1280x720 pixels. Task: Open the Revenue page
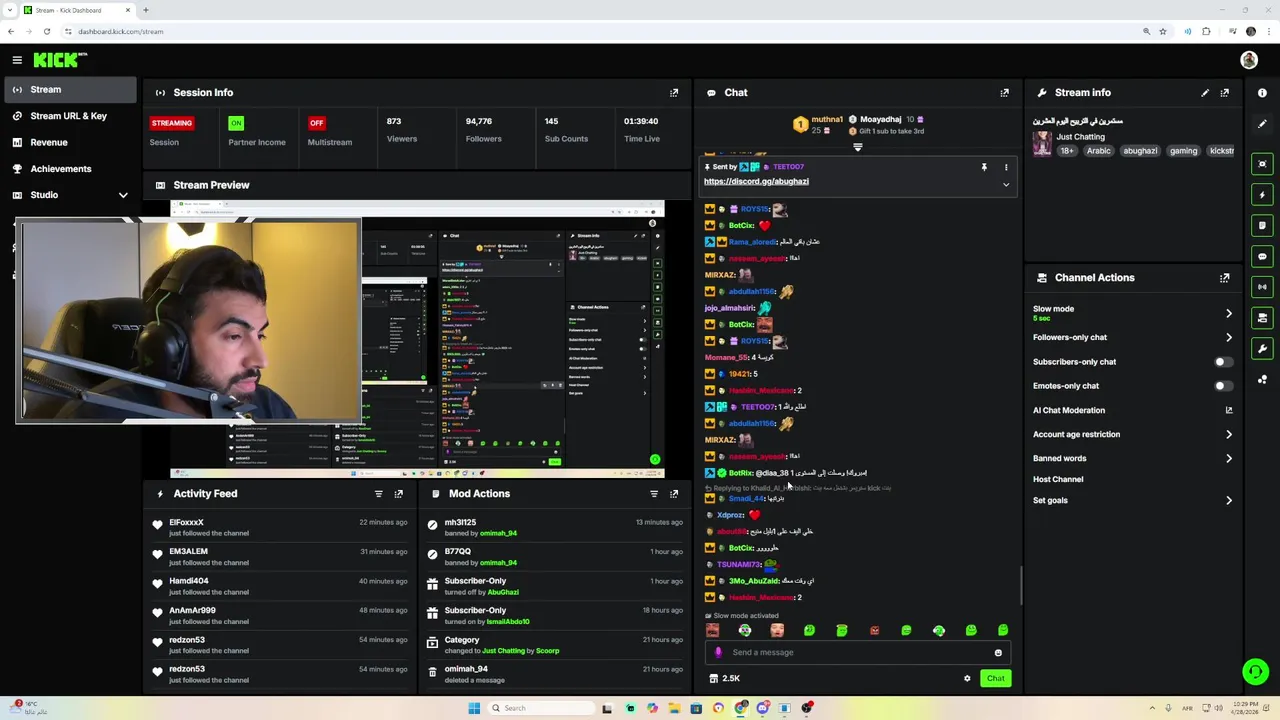point(69,143)
